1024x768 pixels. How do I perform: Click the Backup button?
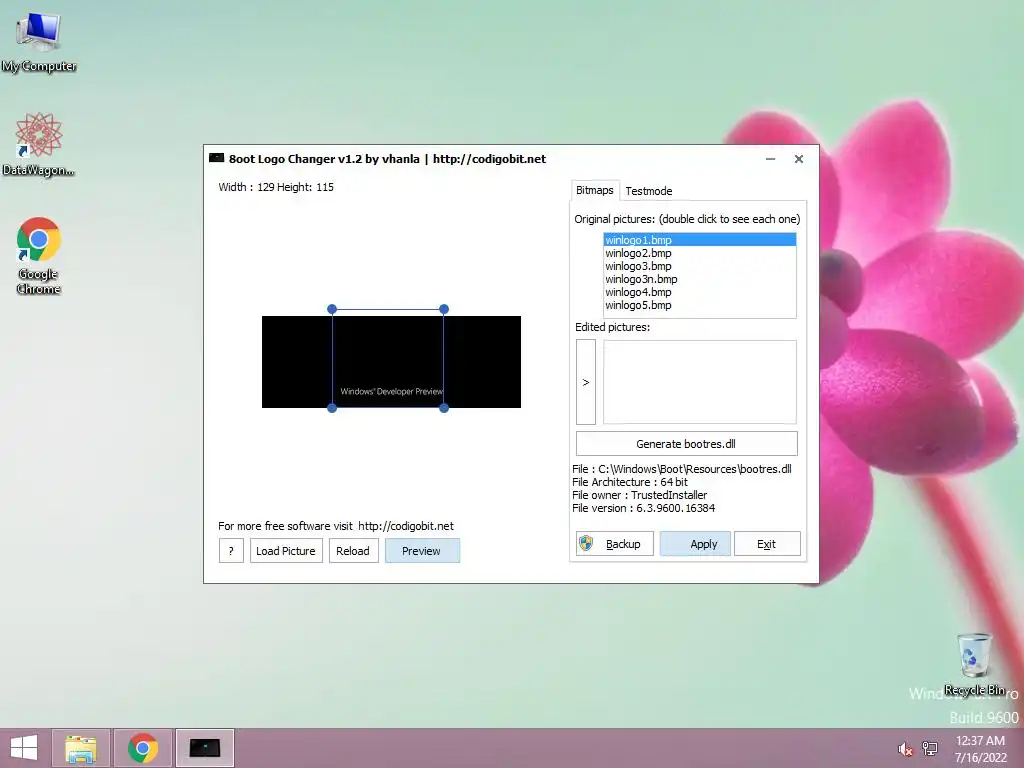[x=615, y=543]
